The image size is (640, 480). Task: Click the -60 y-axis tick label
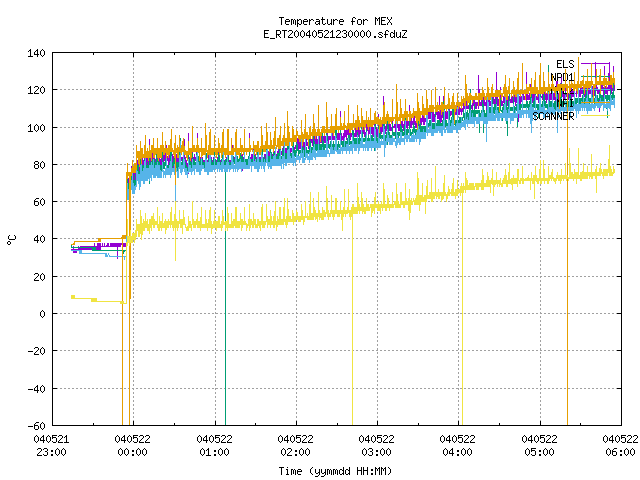pos(36,426)
